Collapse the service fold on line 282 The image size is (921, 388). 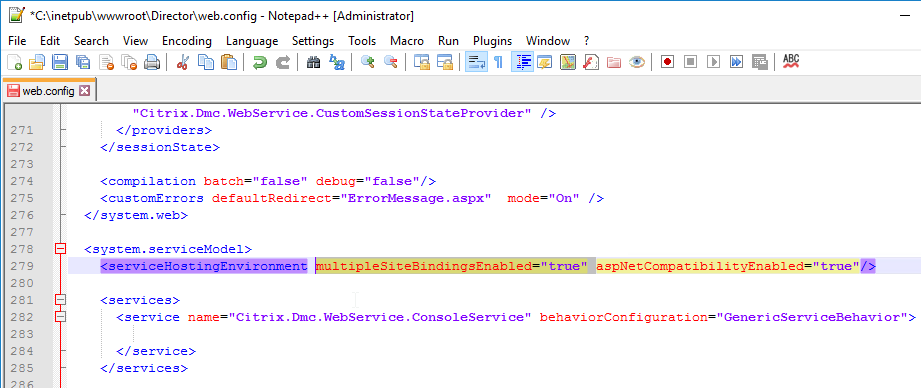(60, 317)
